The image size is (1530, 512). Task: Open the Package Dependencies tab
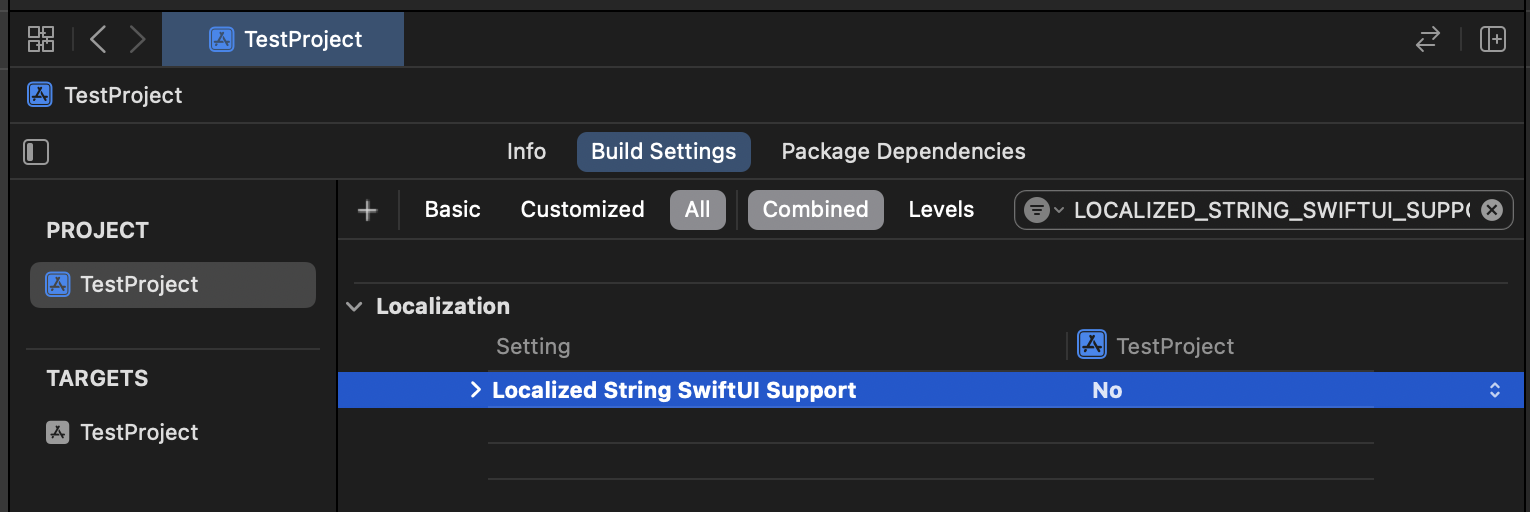pyautogui.click(x=903, y=152)
